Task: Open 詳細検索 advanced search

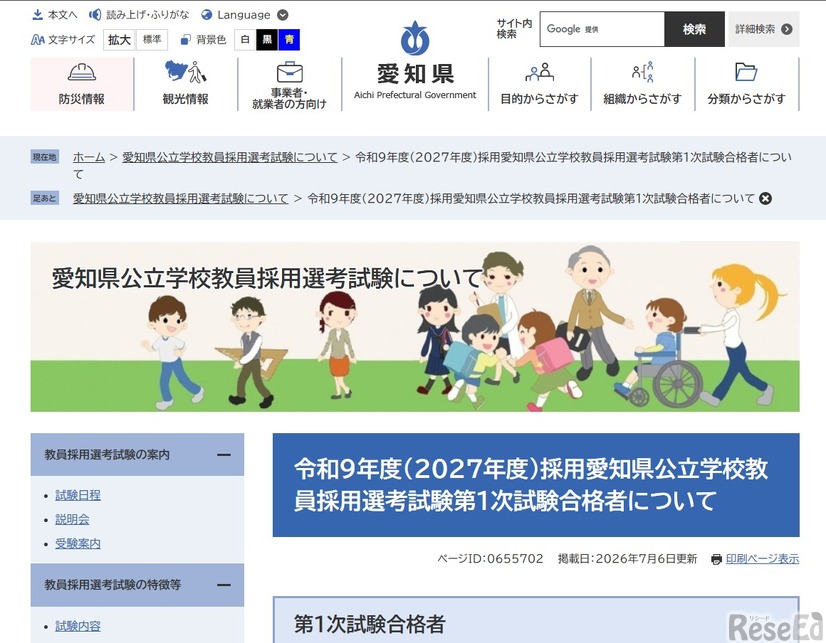Action: tap(764, 29)
